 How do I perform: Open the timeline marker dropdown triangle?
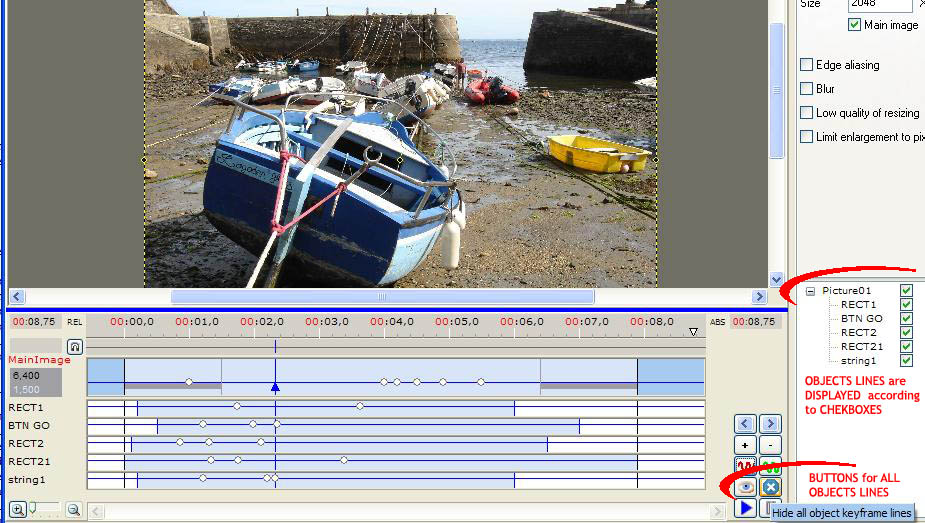[694, 331]
